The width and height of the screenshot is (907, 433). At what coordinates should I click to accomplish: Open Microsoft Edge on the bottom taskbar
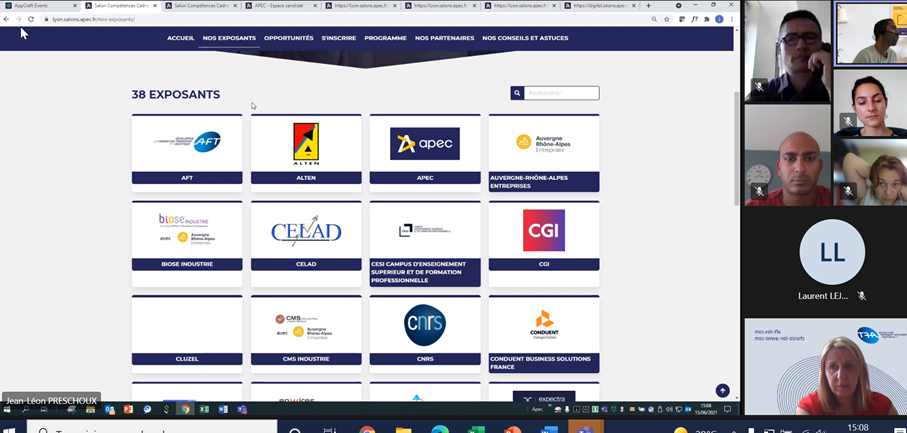(x=440, y=429)
